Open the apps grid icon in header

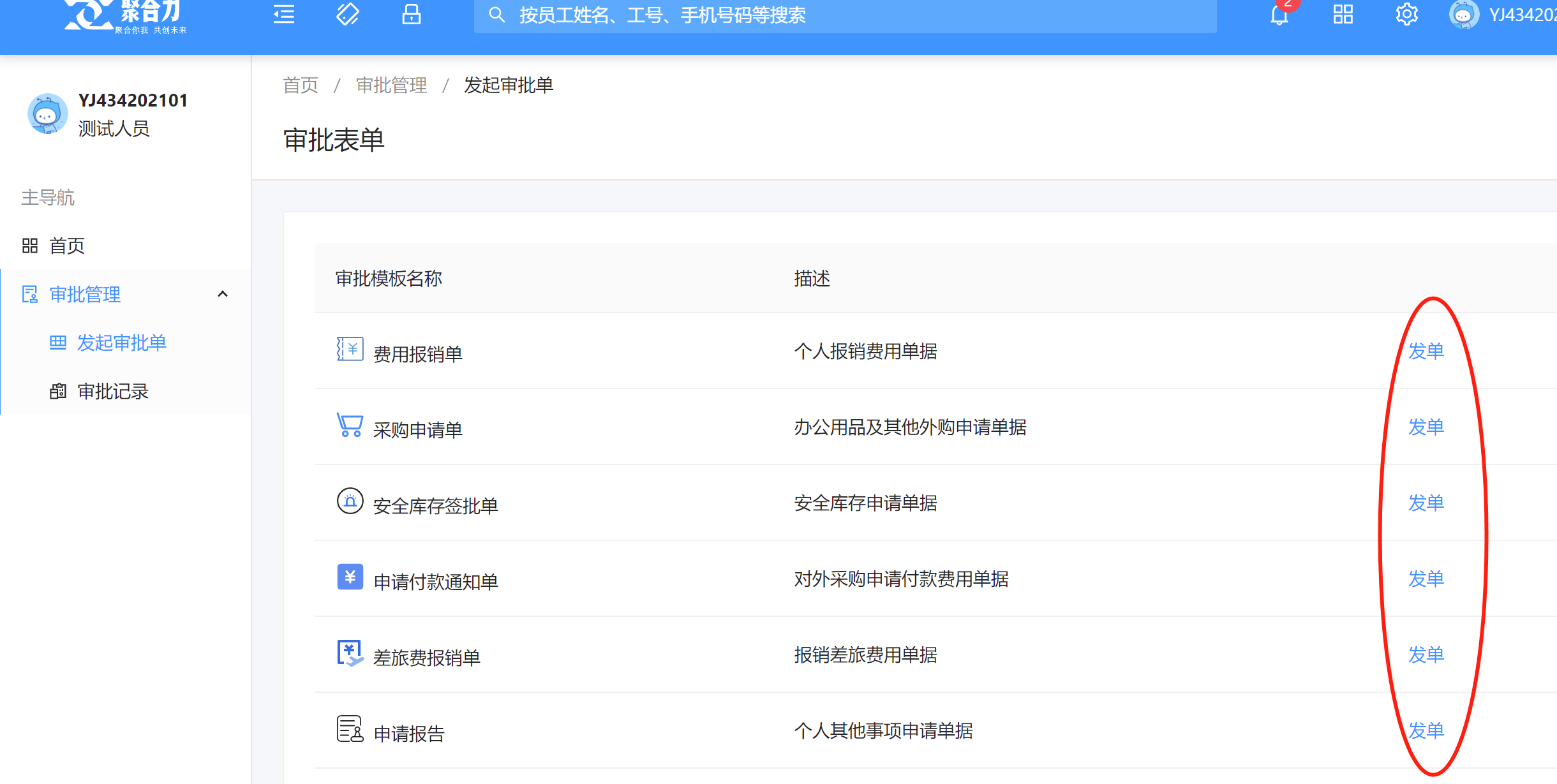(1343, 14)
